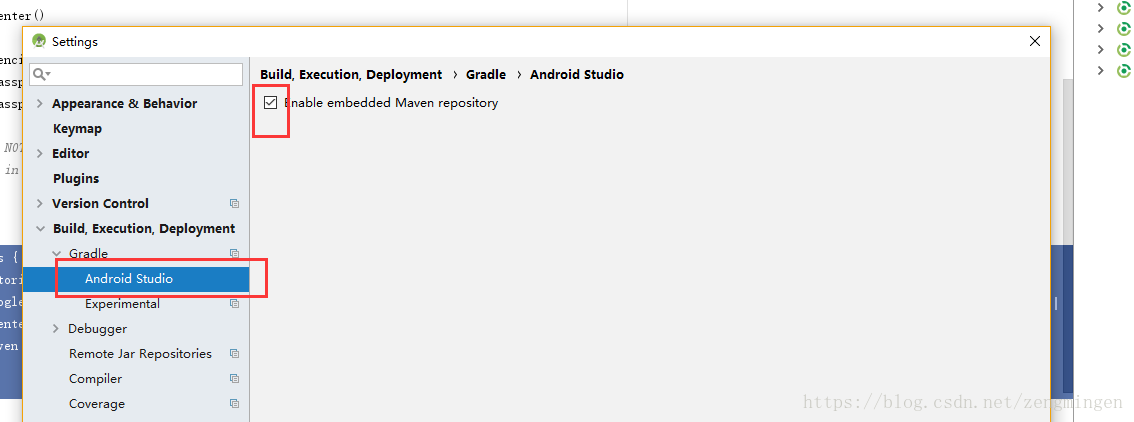
Task: Open the Plugins settings page
Action: point(76,178)
